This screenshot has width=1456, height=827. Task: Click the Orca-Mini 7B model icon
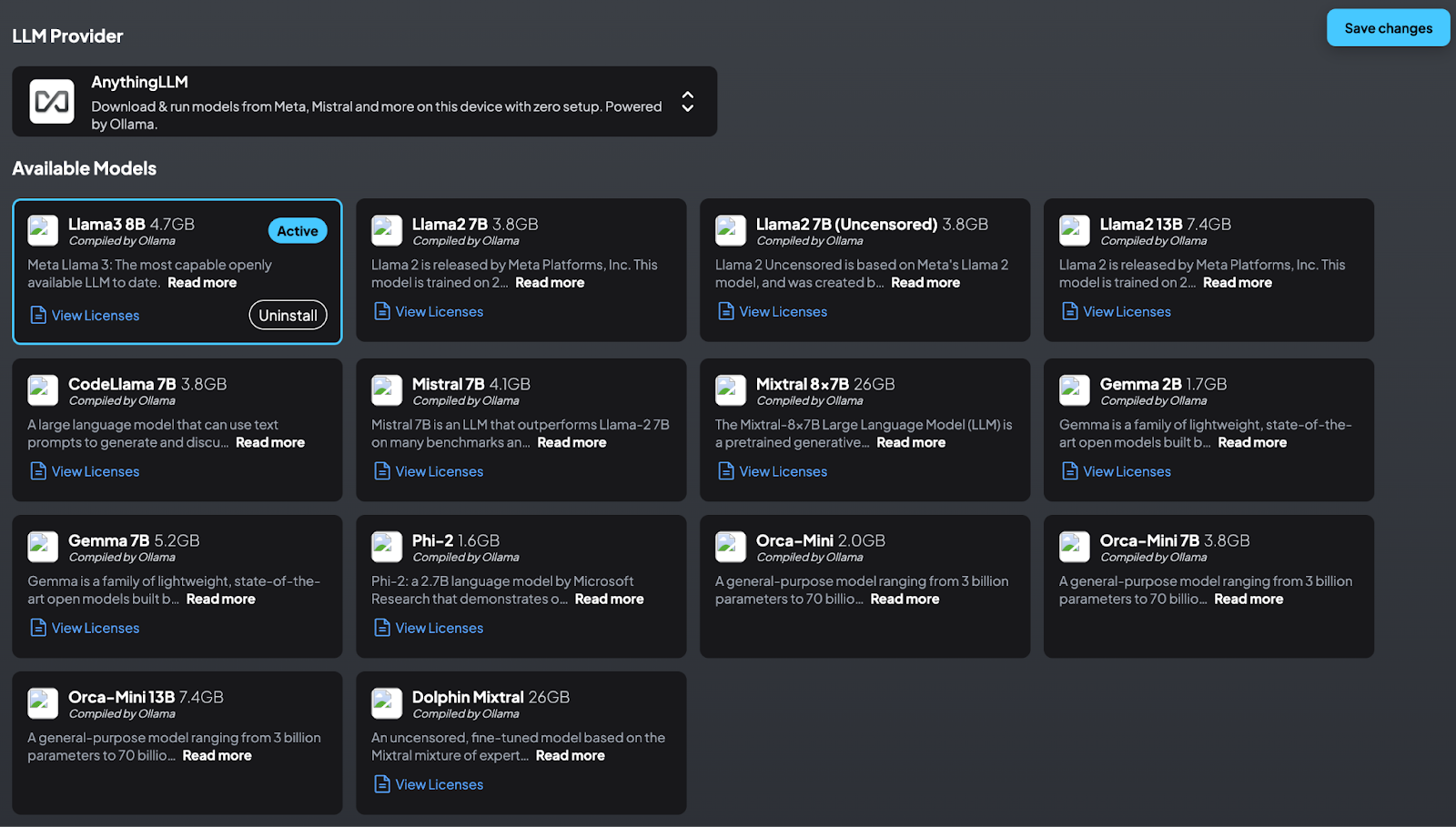[x=1075, y=547]
